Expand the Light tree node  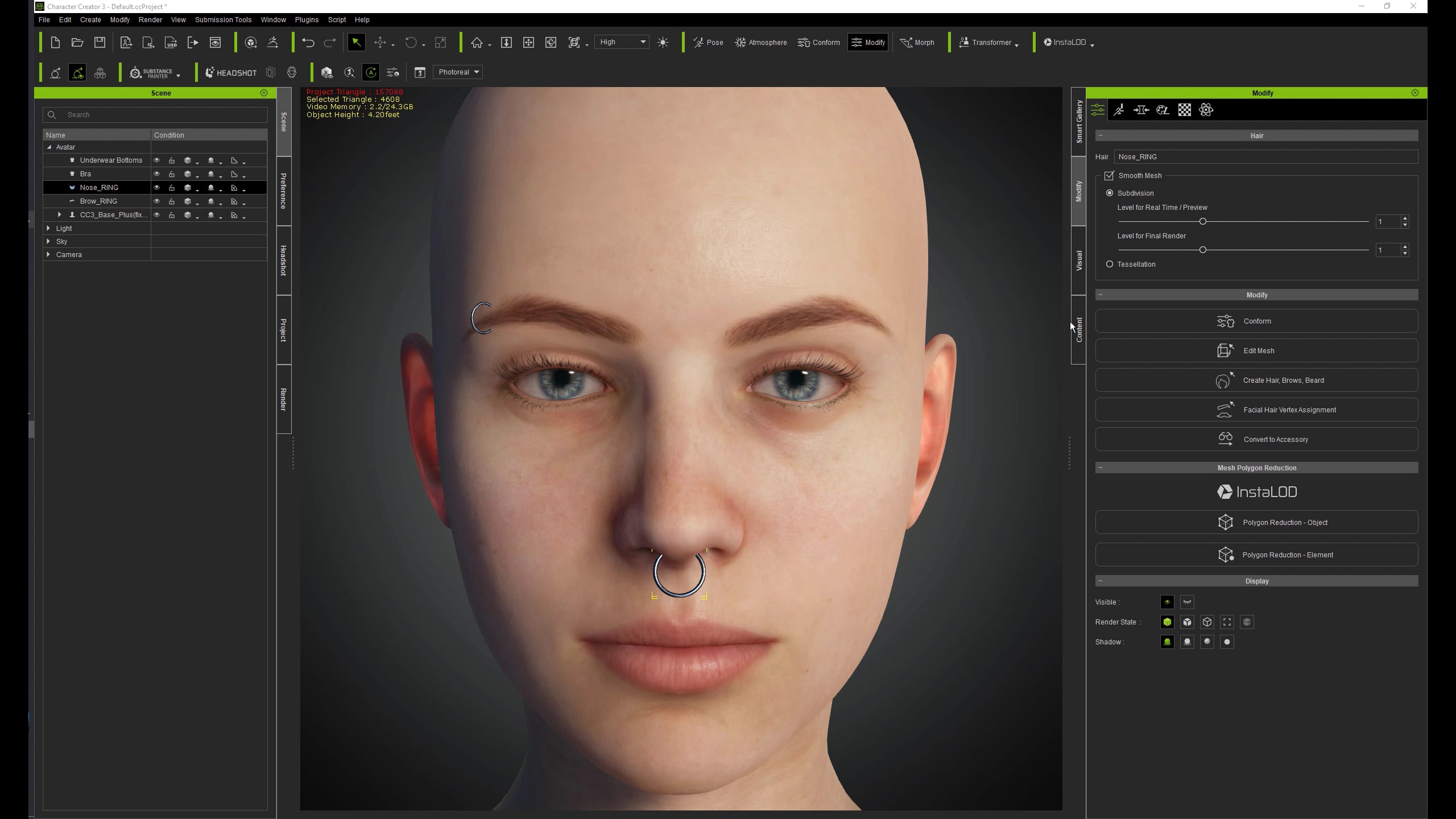tap(48, 228)
